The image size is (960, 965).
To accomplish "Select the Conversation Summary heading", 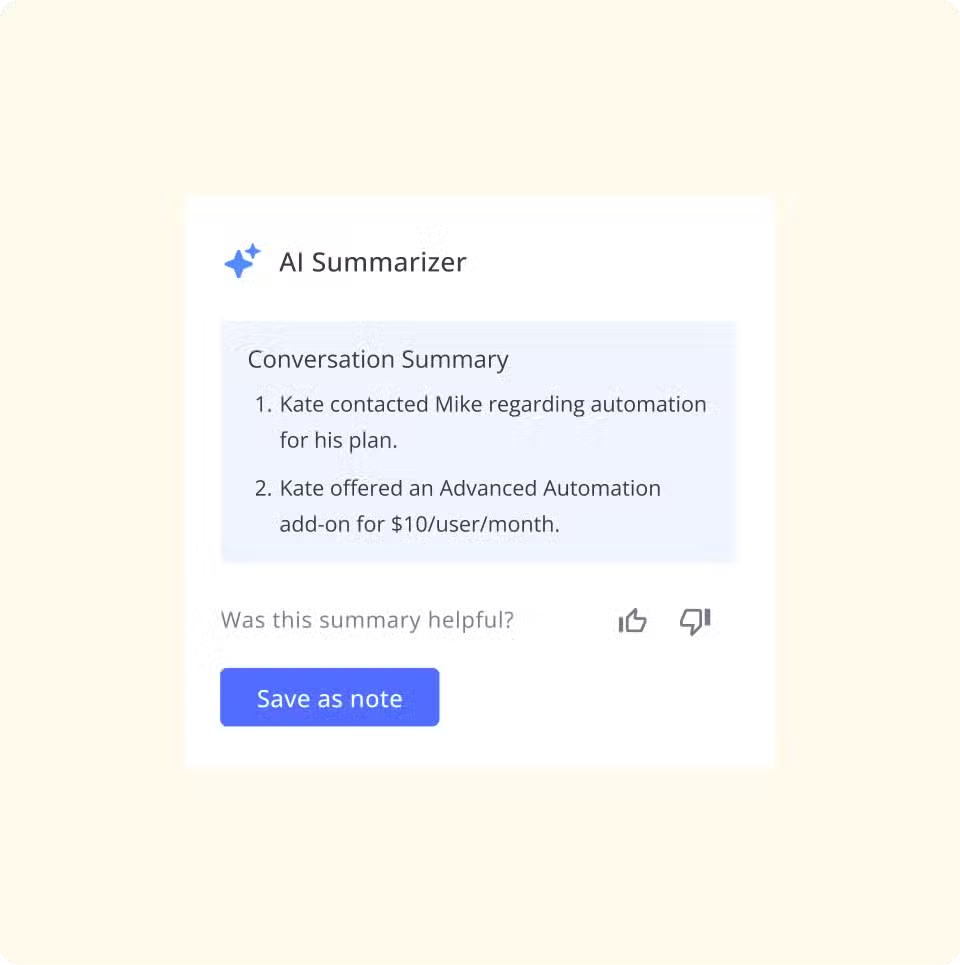I will point(377,359).
